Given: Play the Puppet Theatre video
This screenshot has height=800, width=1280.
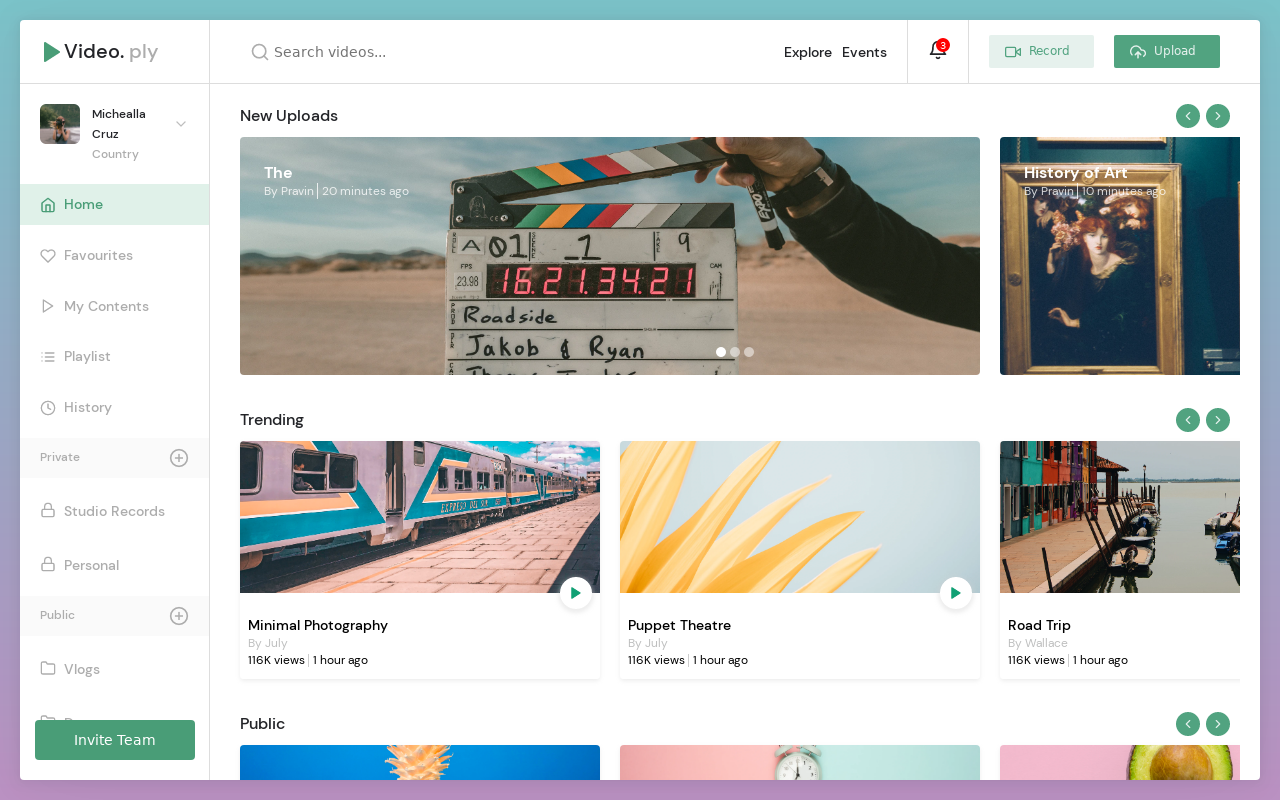Looking at the screenshot, I should click(x=955, y=593).
